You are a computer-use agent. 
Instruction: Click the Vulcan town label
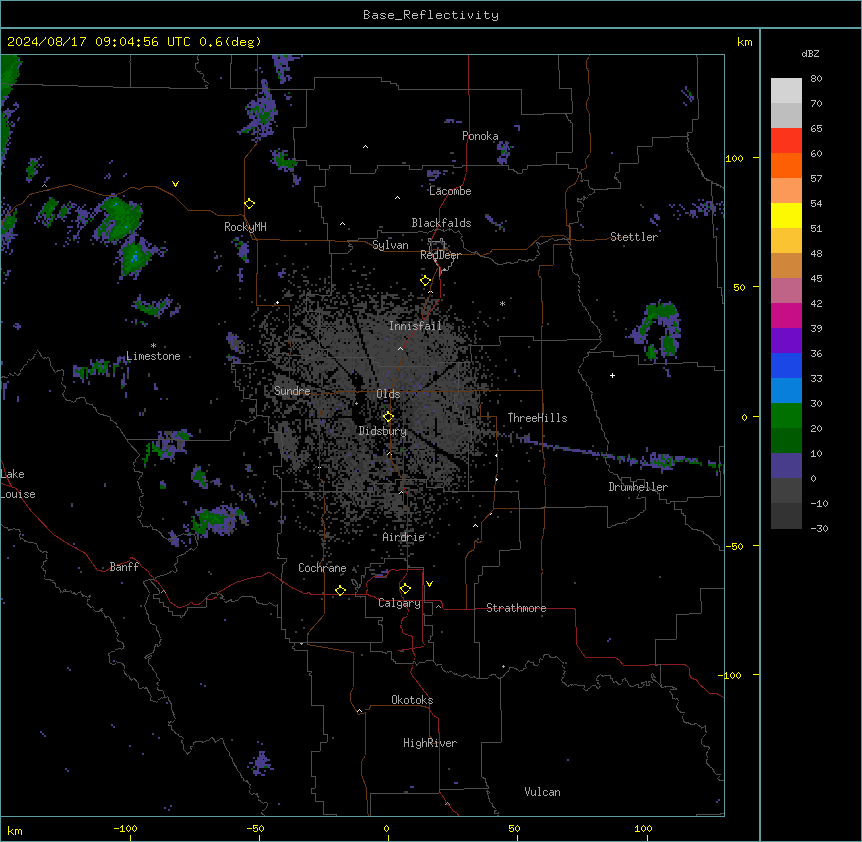[x=543, y=792]
